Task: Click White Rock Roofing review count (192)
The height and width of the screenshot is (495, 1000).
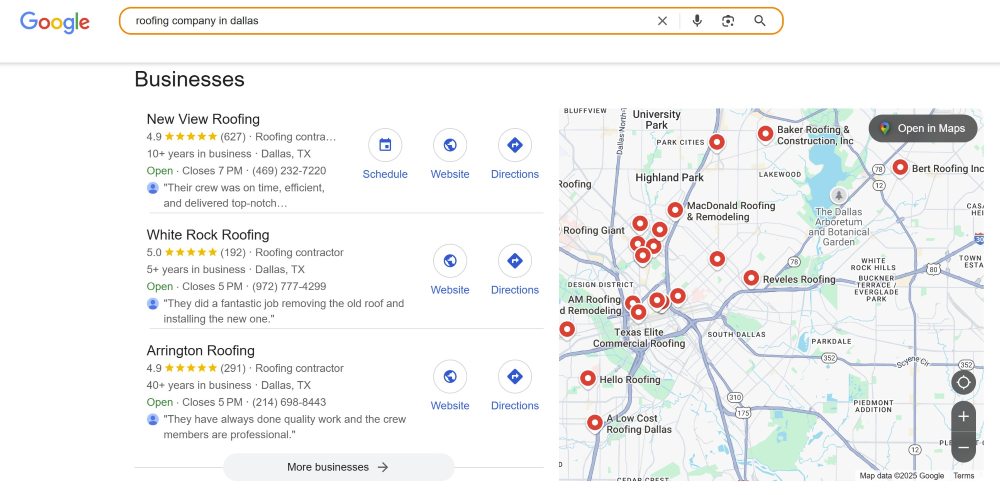Action: coord(233,252)
